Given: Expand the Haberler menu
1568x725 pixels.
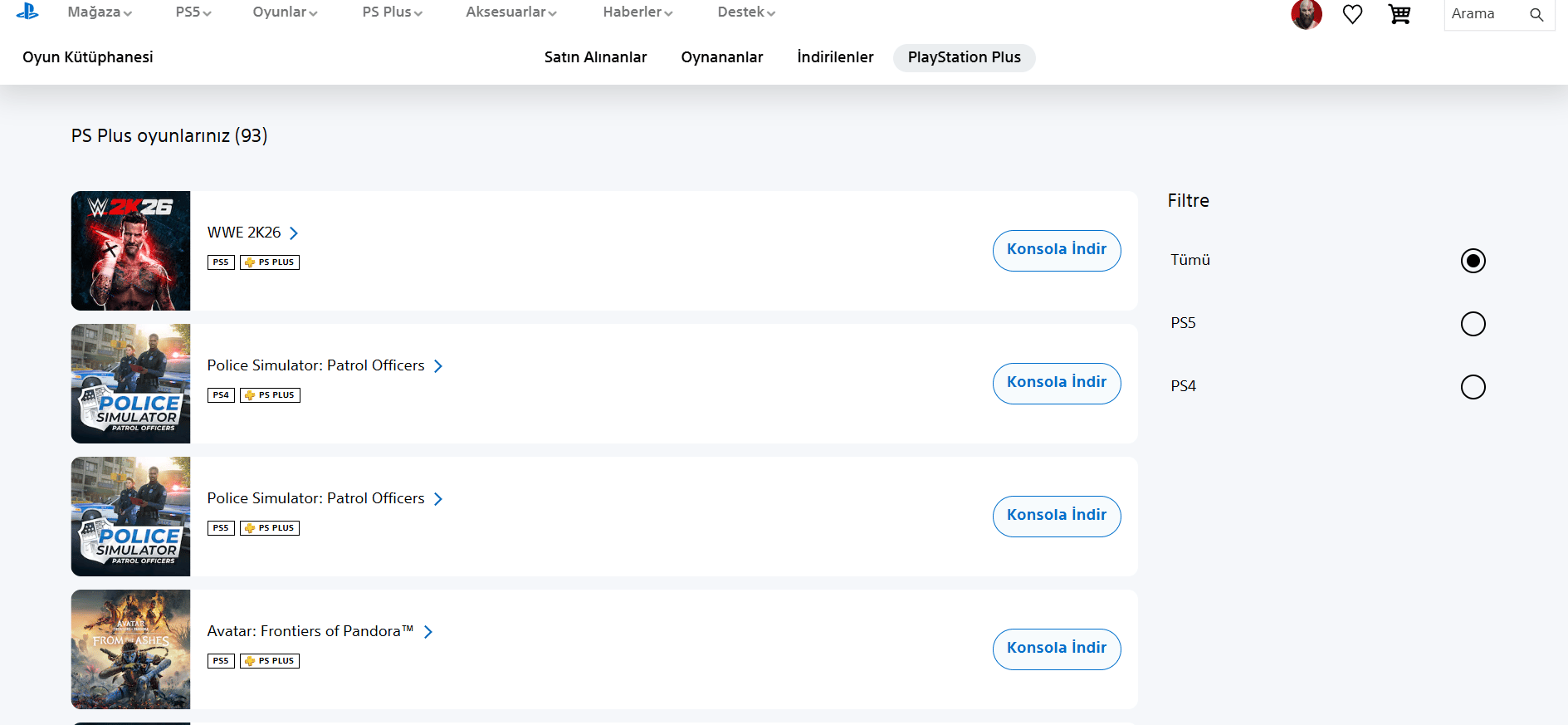Looking at the screenshot, I should point(637,12).
